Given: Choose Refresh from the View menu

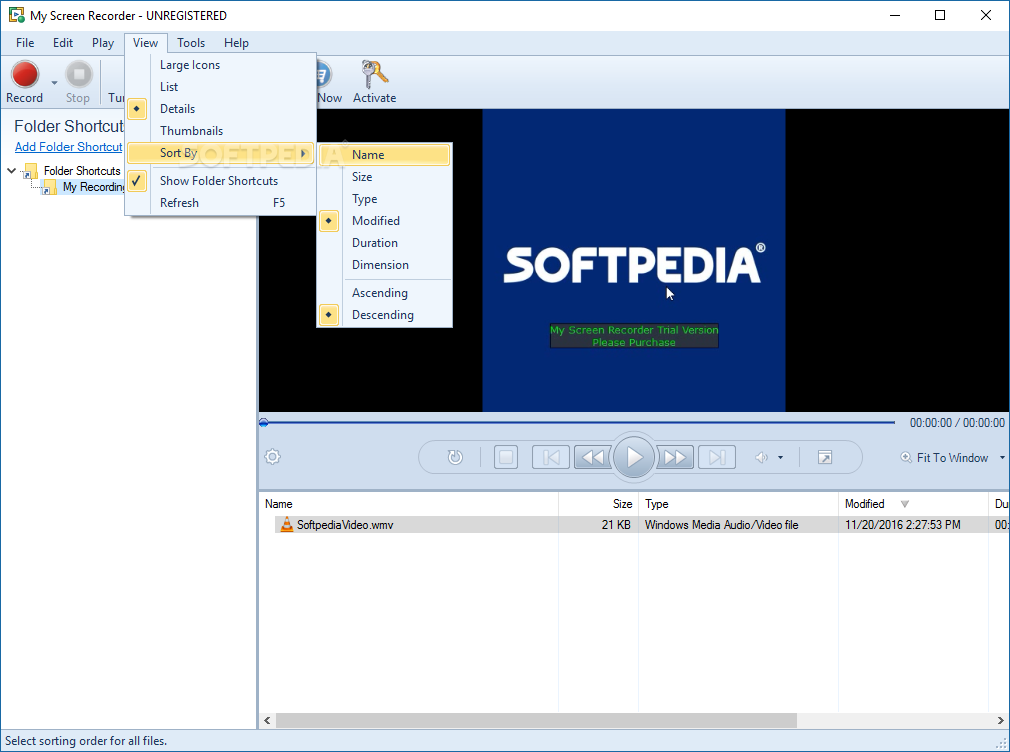Looking at the screenshot, I should 221,203.
